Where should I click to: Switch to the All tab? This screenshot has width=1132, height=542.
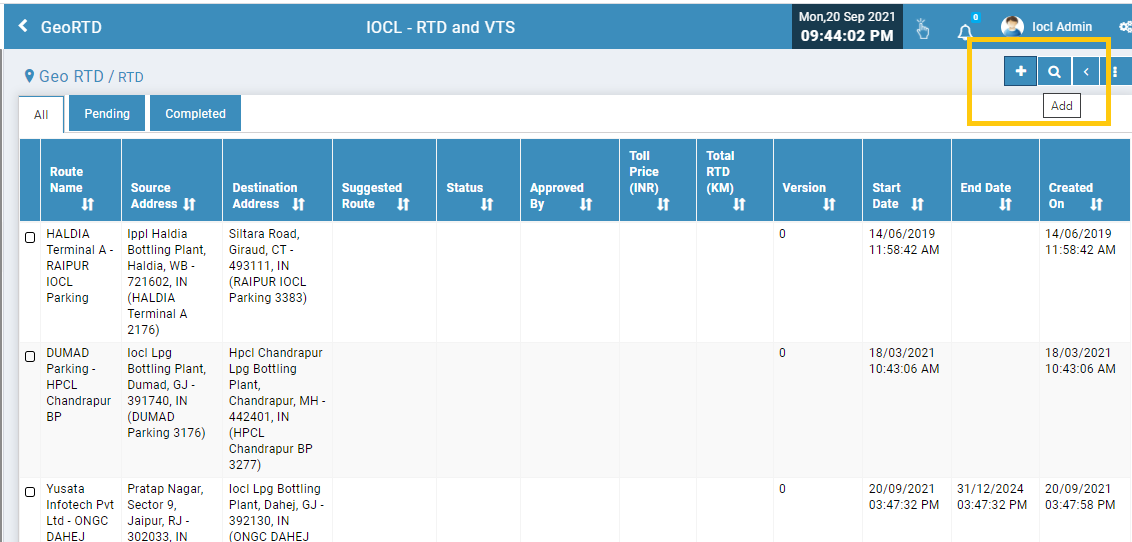click(x=41, y=114)
